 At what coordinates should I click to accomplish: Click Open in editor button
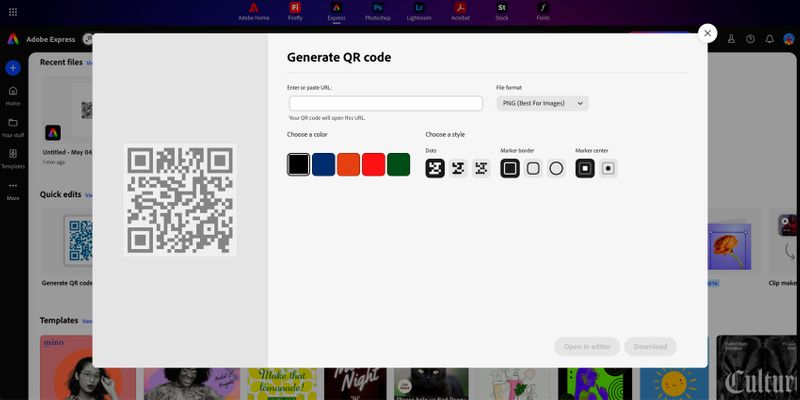point(587,346)
